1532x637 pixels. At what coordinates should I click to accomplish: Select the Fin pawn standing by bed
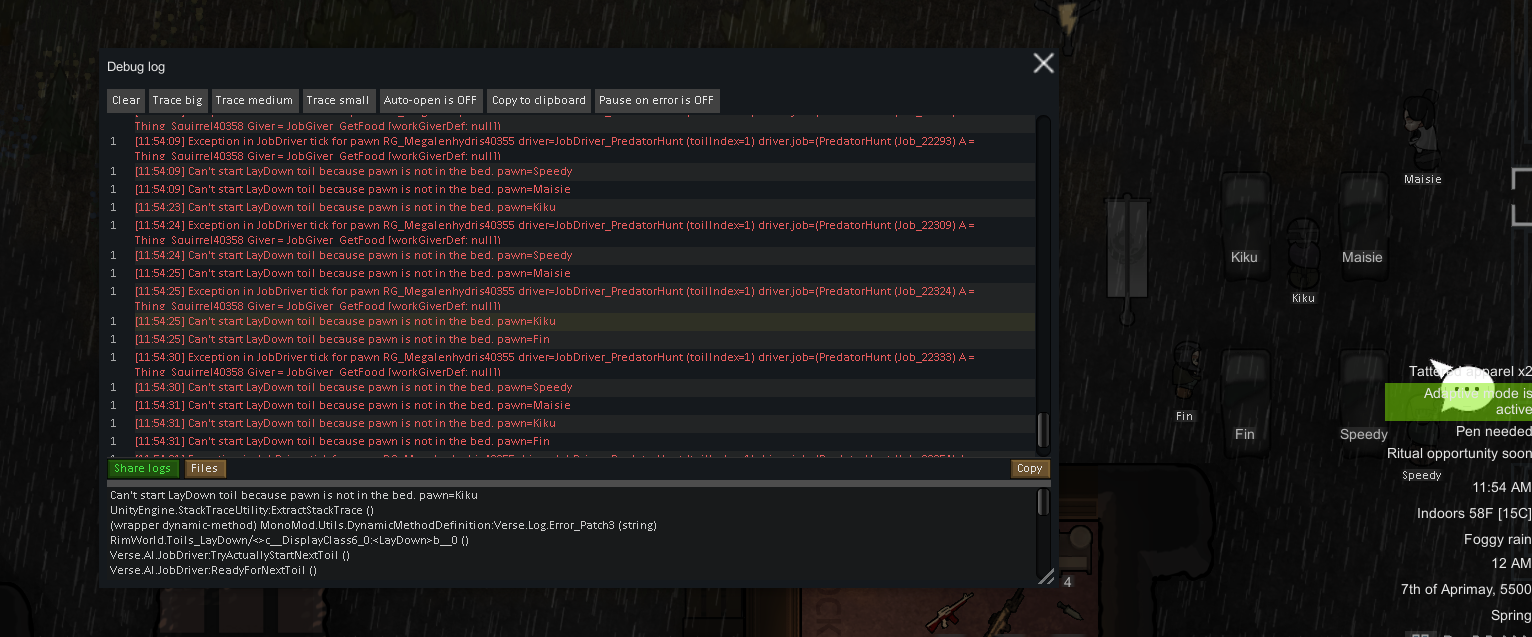[x=1186, y=374]
